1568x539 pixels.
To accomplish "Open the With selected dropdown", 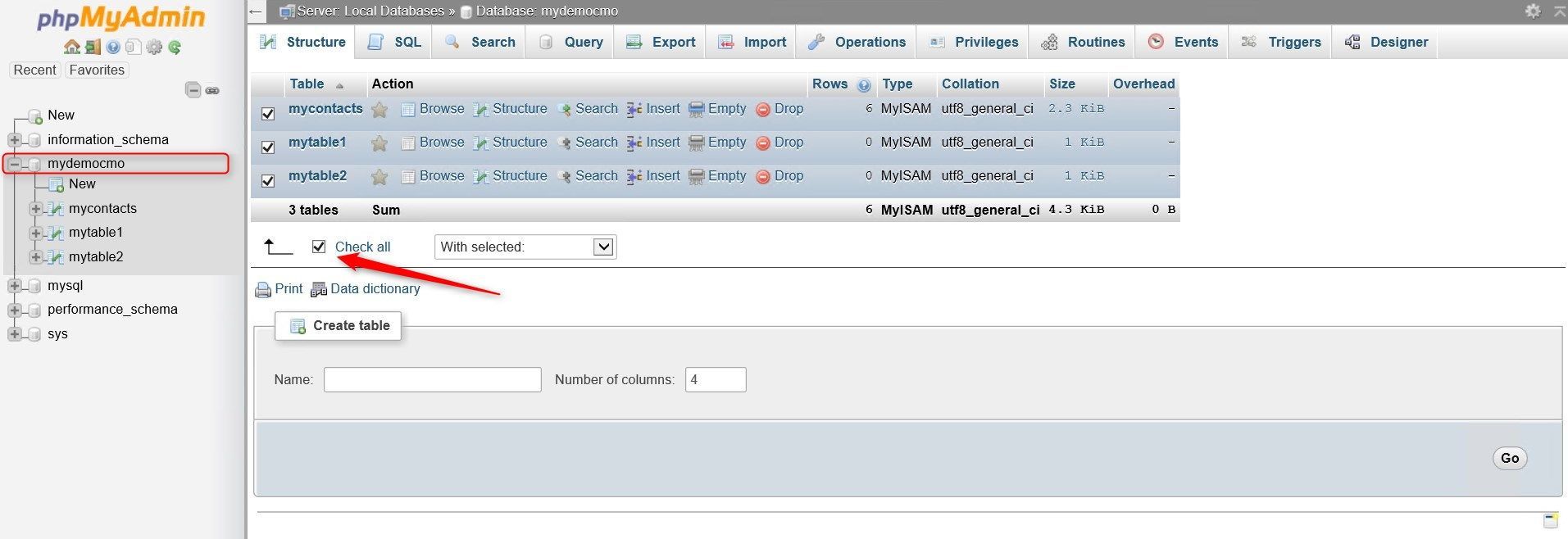I will click(525, 247).
